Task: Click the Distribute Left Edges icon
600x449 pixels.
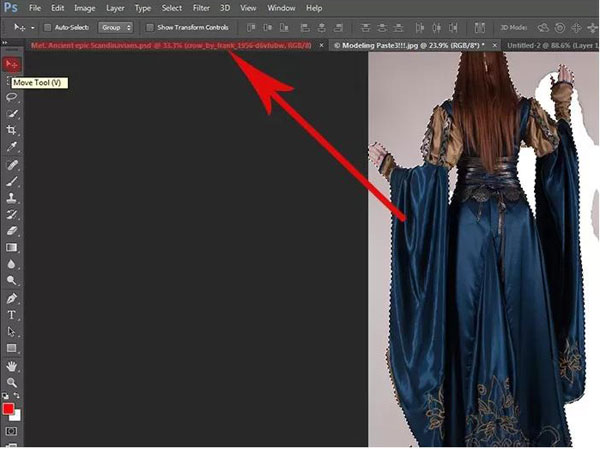Action: coord(420,28)
